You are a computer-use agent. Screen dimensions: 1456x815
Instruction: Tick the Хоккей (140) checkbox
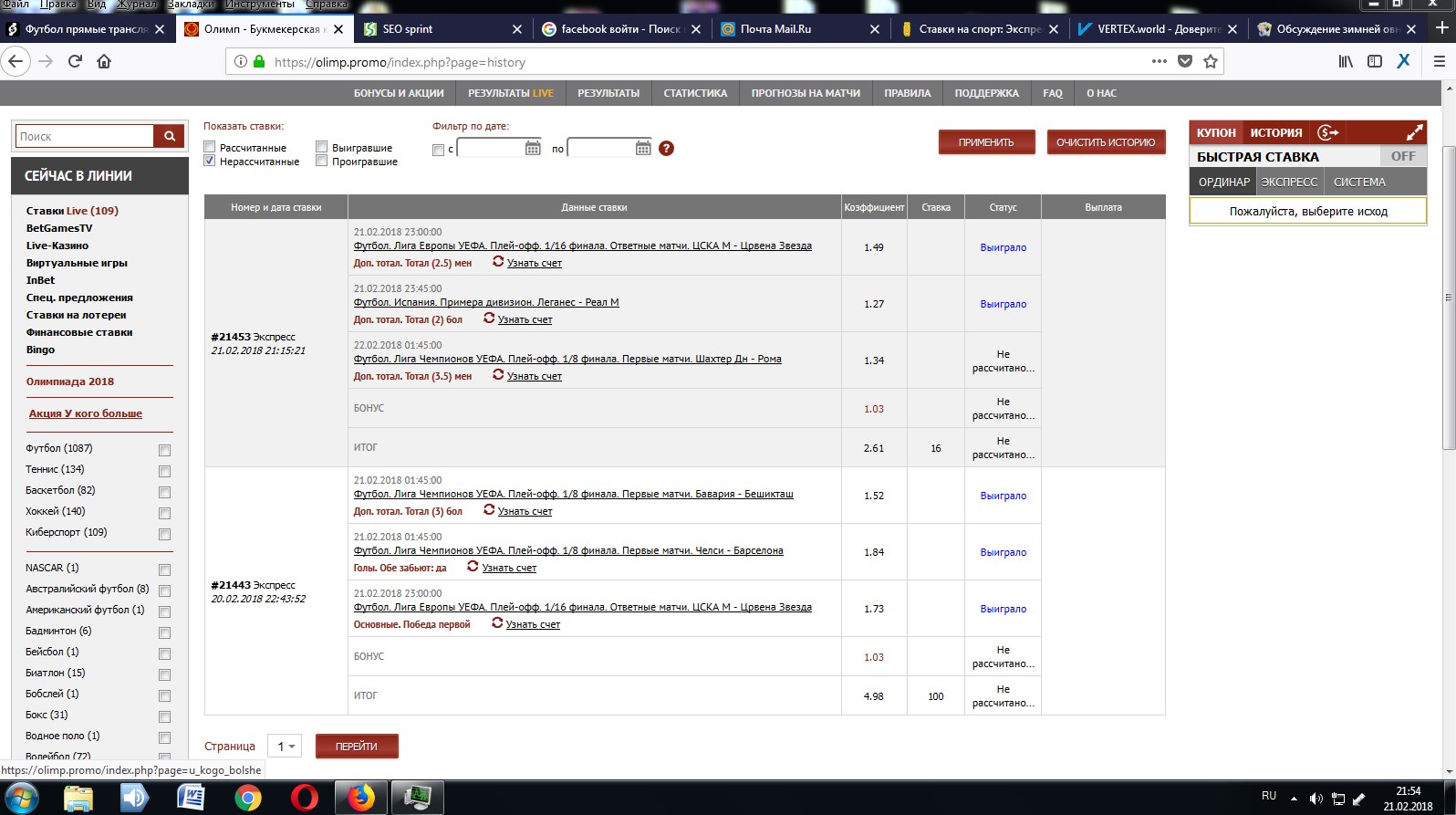pos(165,513)
